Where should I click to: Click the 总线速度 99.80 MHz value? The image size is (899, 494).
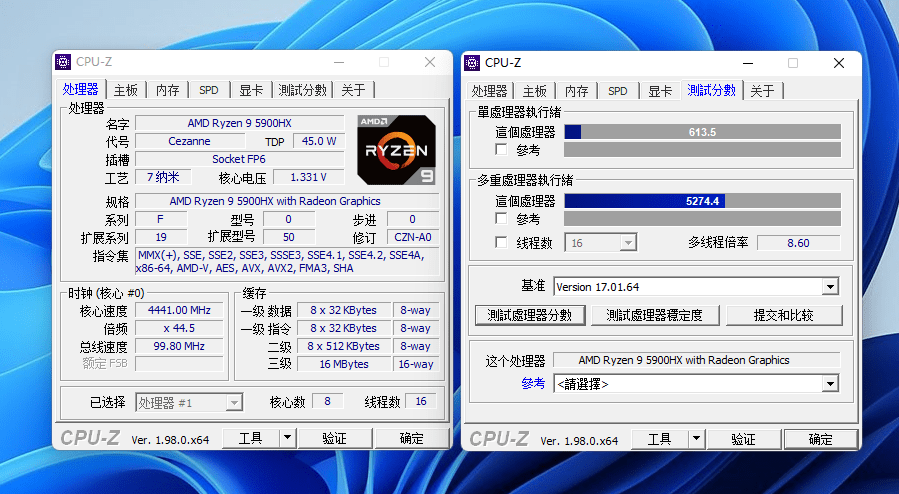[179, 346]
